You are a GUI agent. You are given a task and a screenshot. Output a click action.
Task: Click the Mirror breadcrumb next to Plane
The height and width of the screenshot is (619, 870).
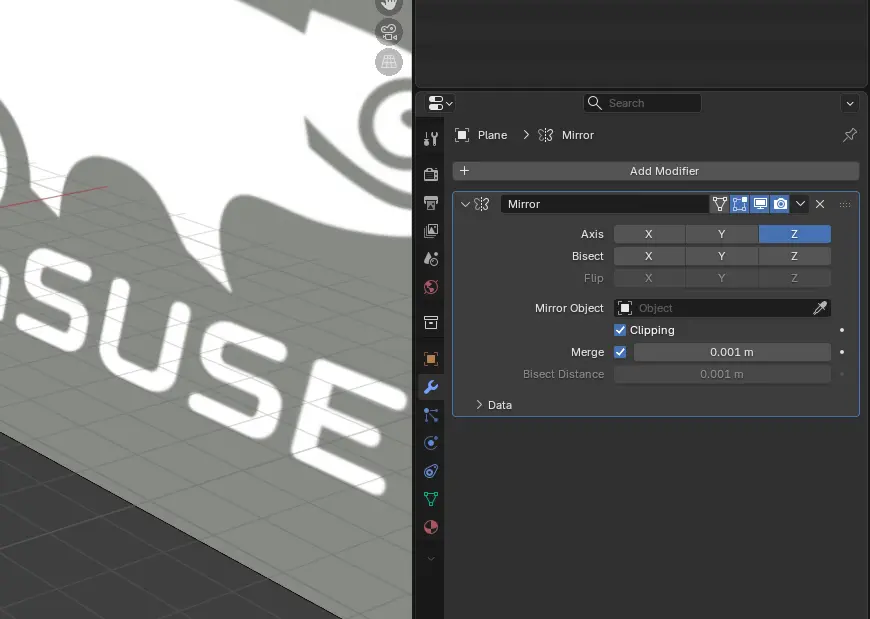pos(576,135)
